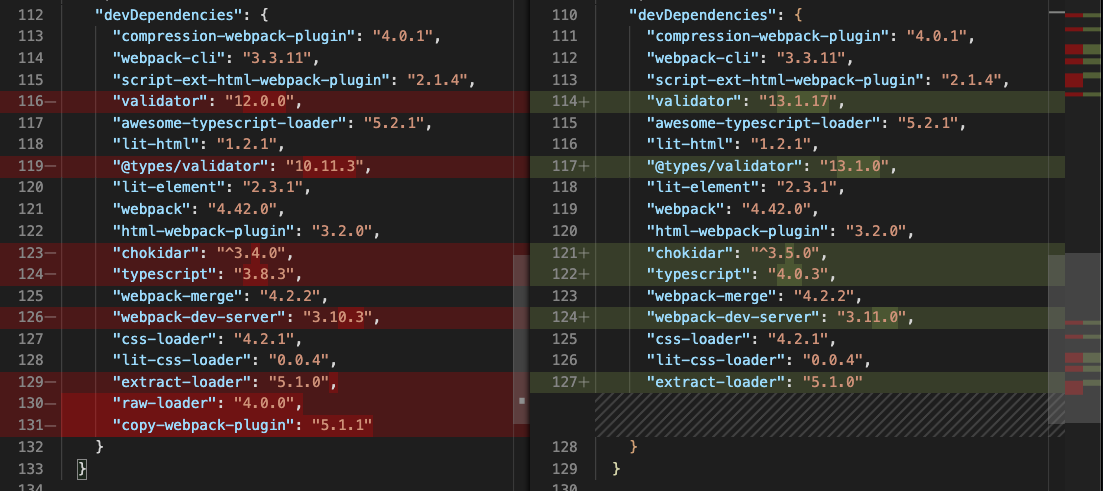Click the removed chokidar version "^3.4.0"
The width and height of the screenshot is (1103, 491).
251,253
